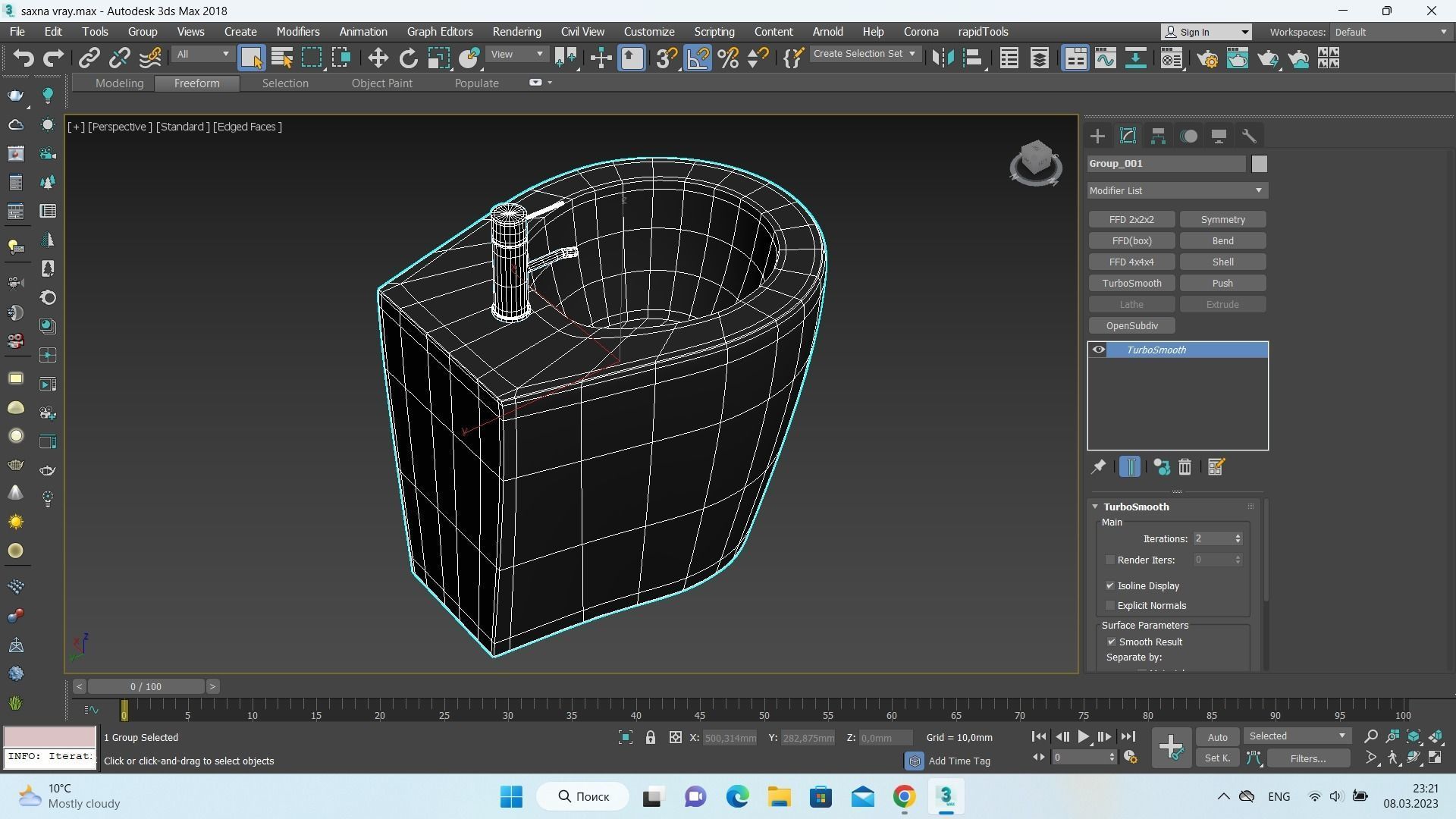Switch to the Object Paint tab
The image size is (1456, 819).
[382, 83]
